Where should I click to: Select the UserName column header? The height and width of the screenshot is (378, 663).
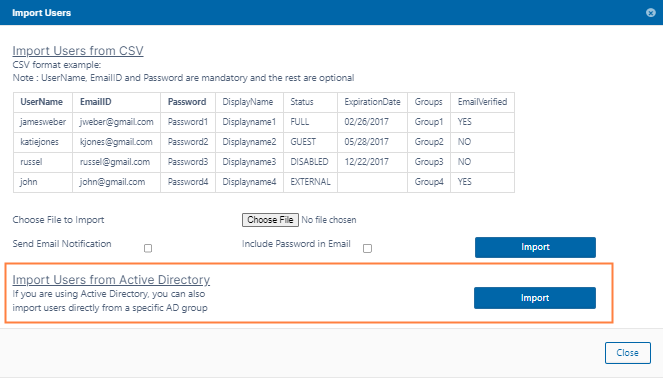[41, 102]
